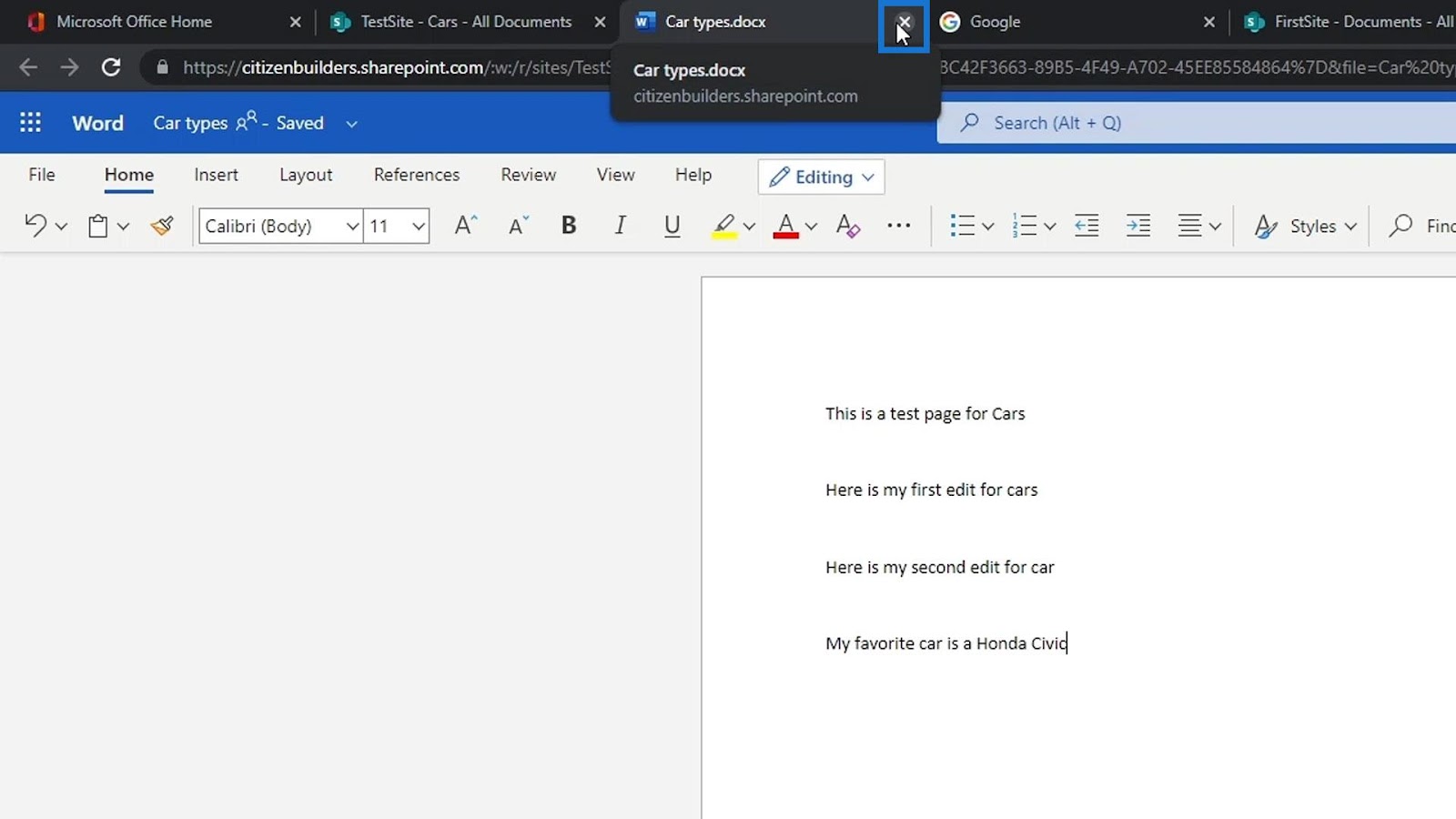Click the Clear Formatting icon
Viewport: 1456px width, 819px height.
point(847,226)
